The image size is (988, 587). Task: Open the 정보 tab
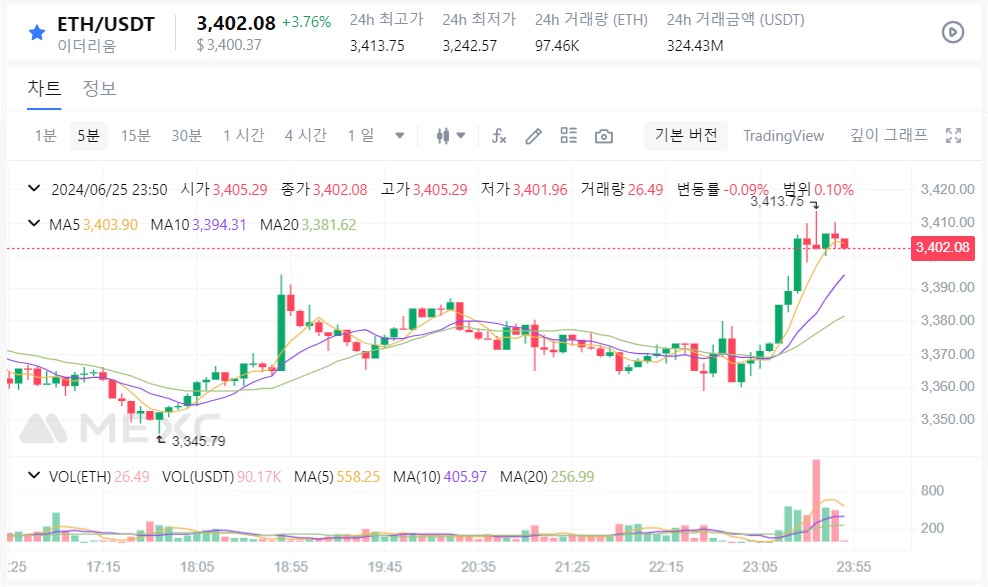(100, 88)
